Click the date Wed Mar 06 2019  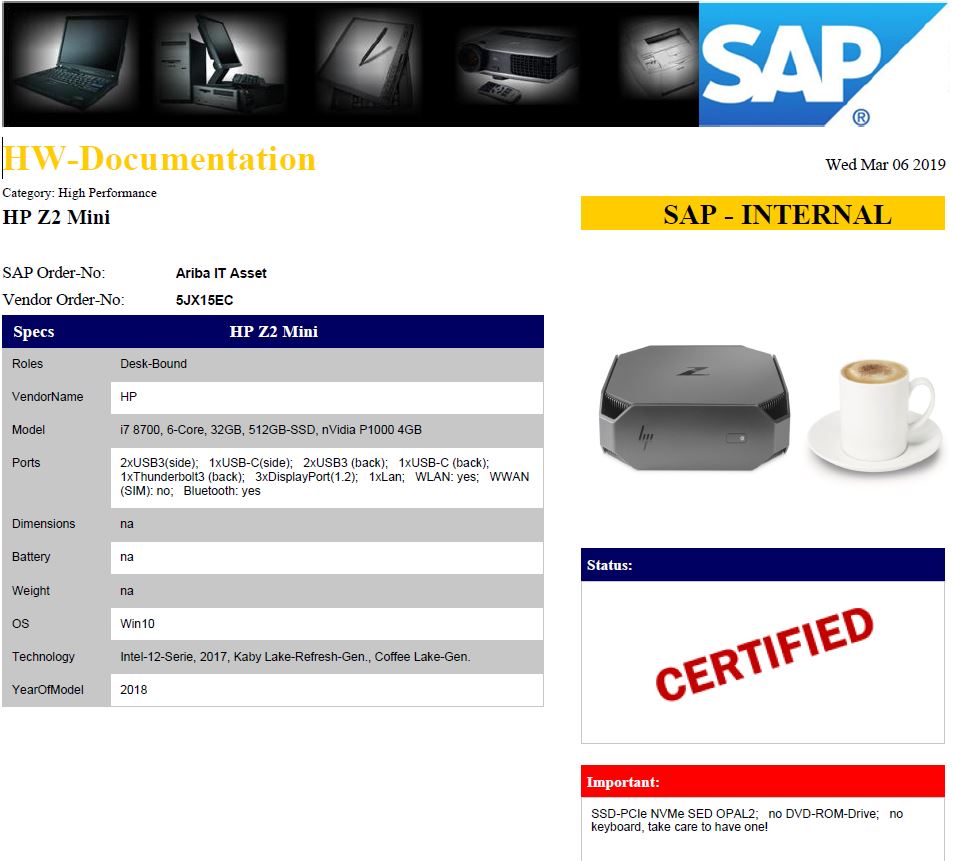885,164
